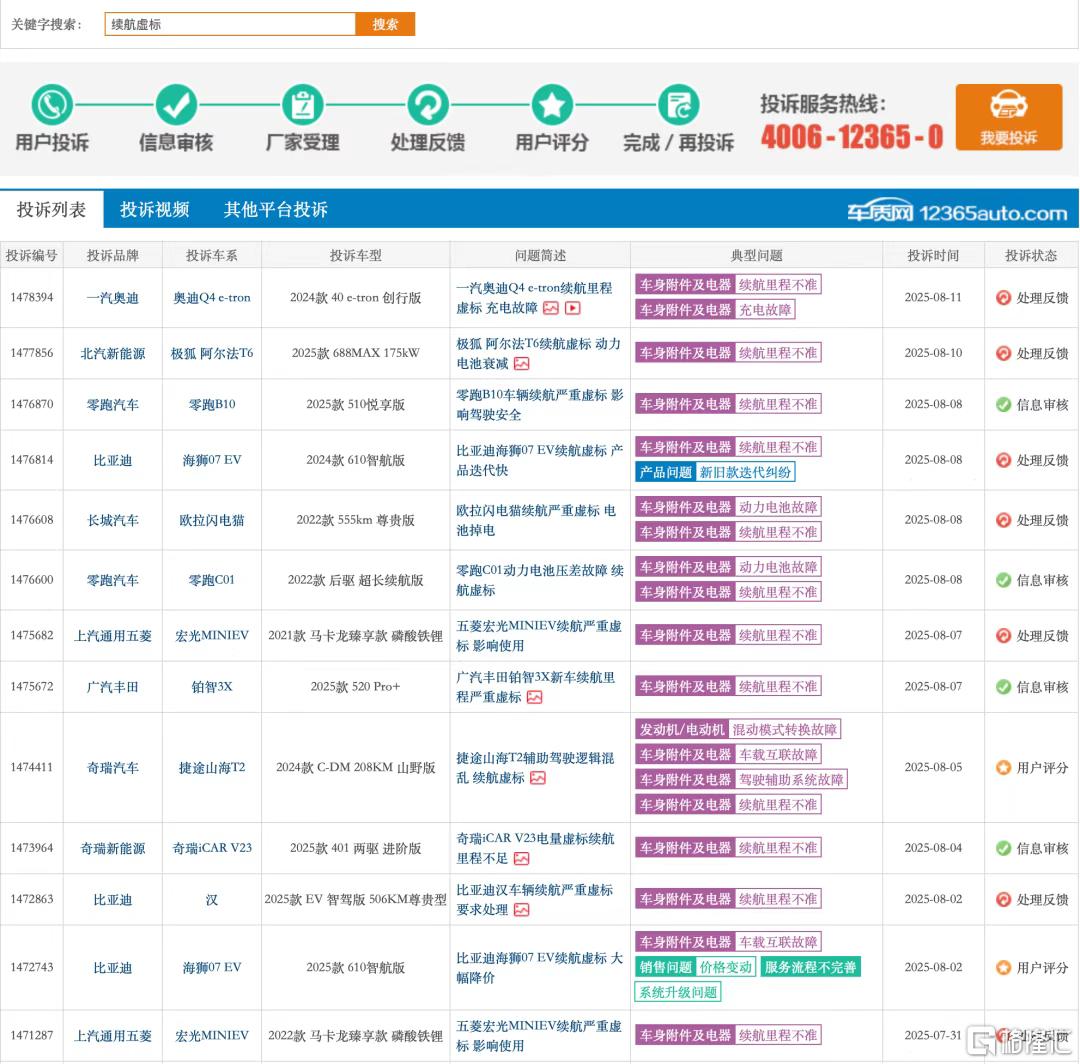This screenshot has width=1080, height=1064.
Task: Switch to the 投诉视频 tab
Action: tap(154, 209)
